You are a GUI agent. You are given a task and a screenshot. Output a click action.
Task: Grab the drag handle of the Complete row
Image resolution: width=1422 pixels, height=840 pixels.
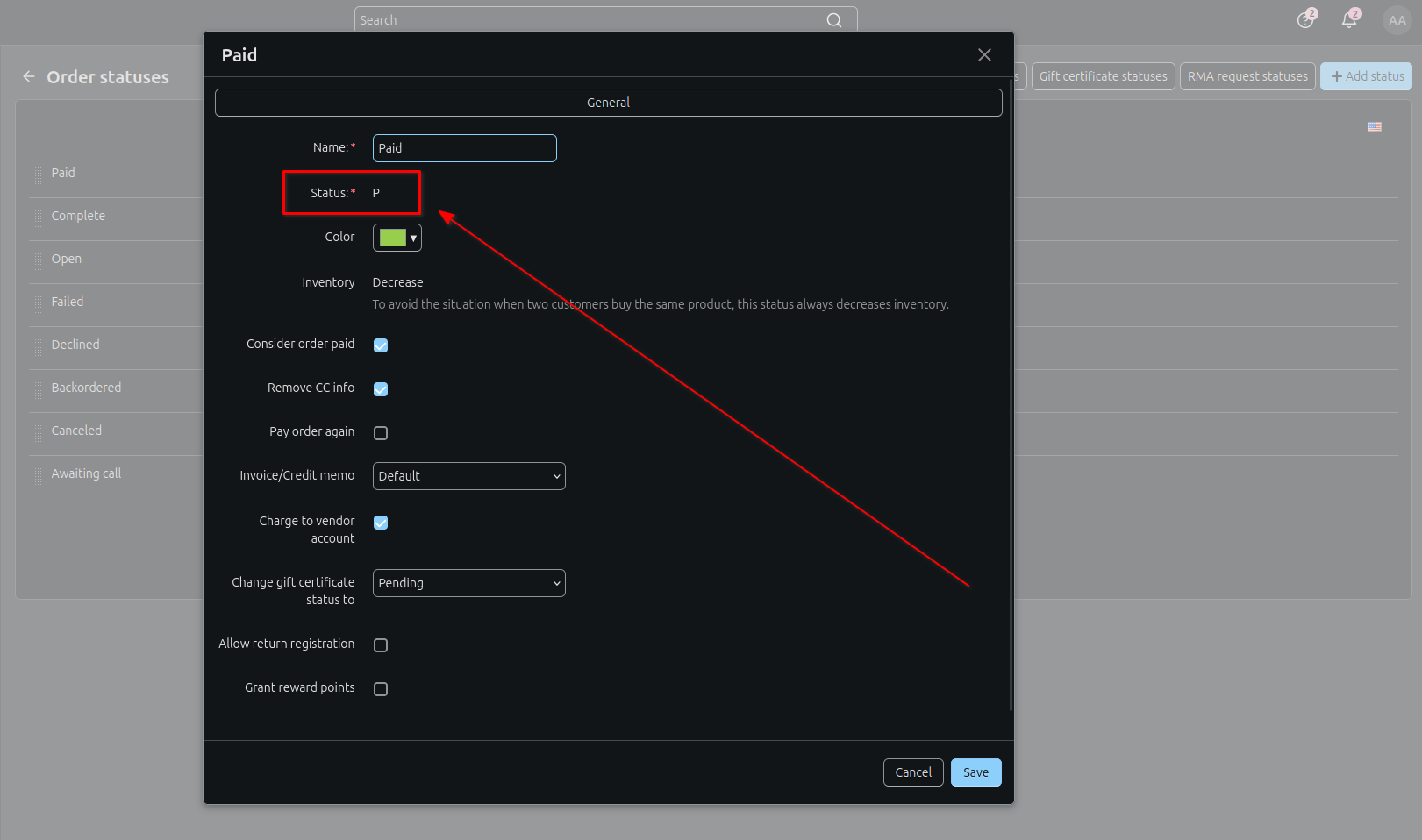(39, 217)
